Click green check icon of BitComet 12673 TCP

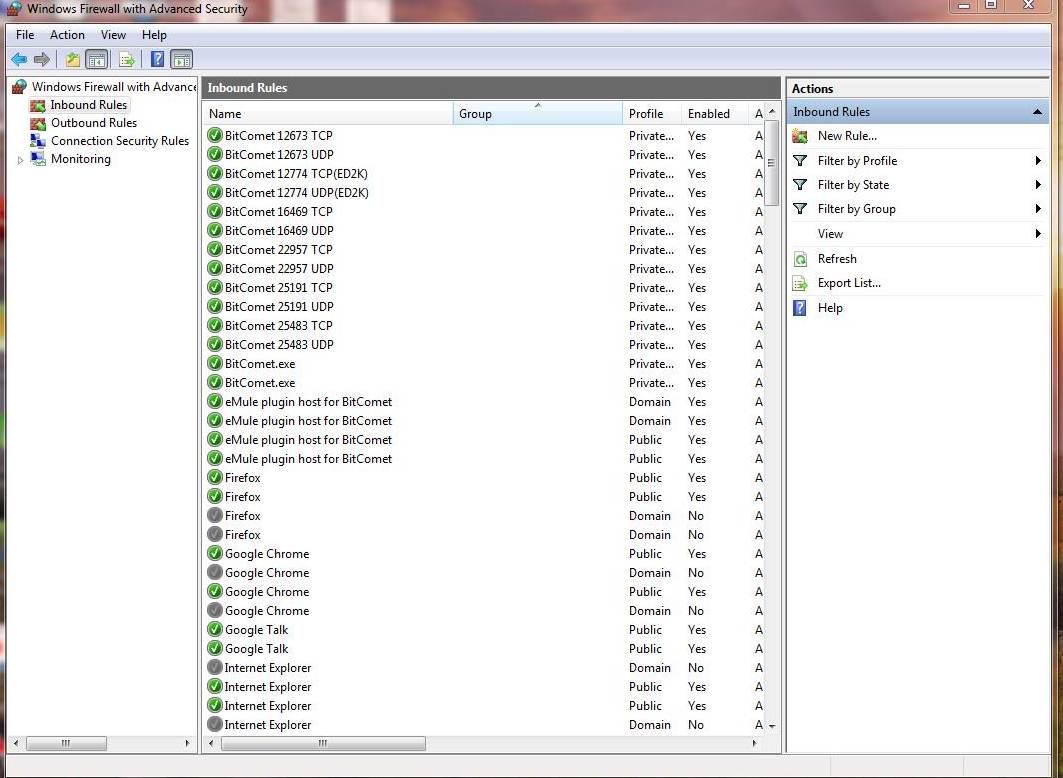tap(215, 136)
